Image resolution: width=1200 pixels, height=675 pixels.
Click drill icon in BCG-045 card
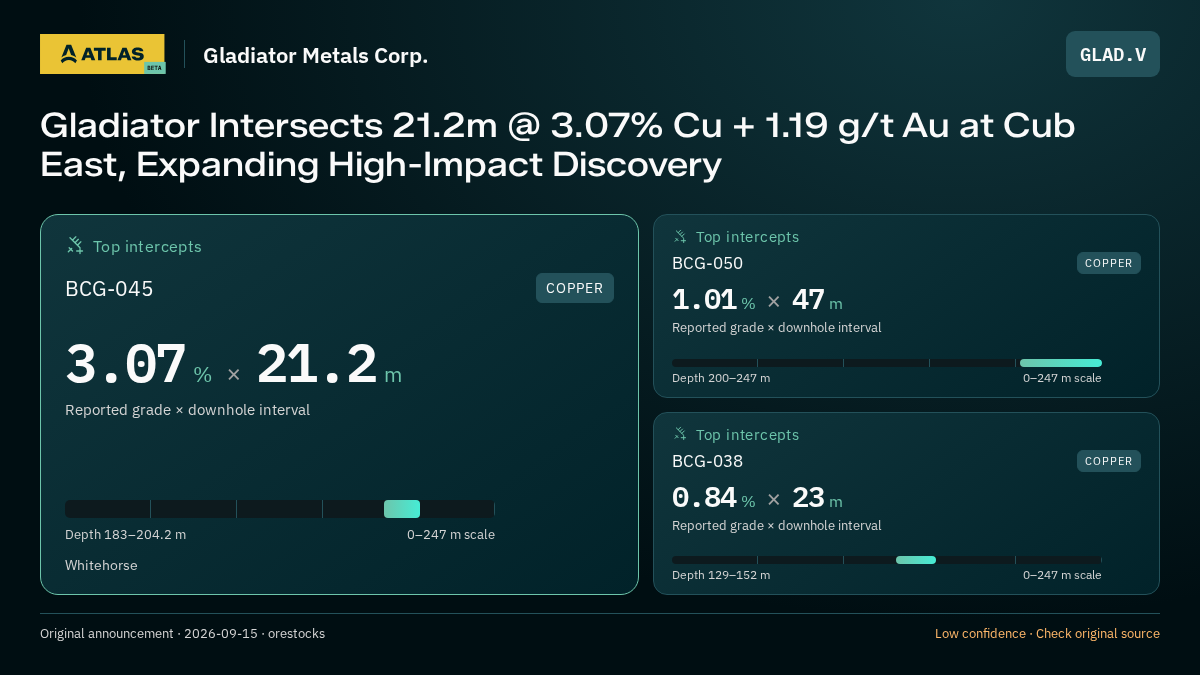click(74, 245)
